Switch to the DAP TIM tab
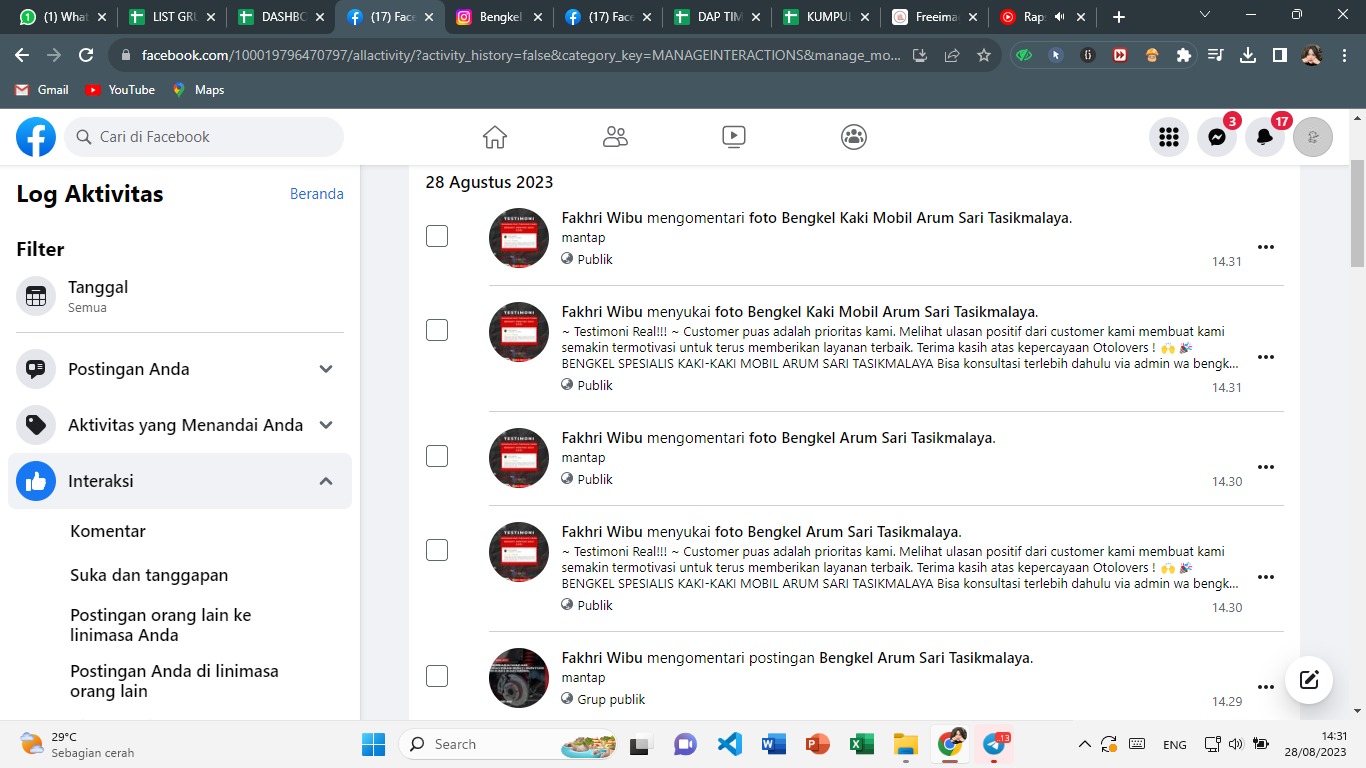The height and width of the screenshot is (768, 1366). (715, 17)
